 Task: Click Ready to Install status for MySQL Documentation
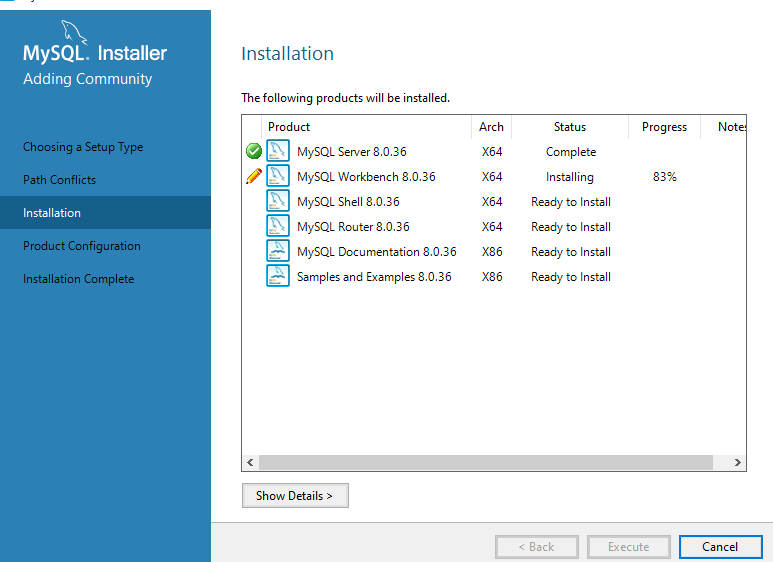pos(571,252)
